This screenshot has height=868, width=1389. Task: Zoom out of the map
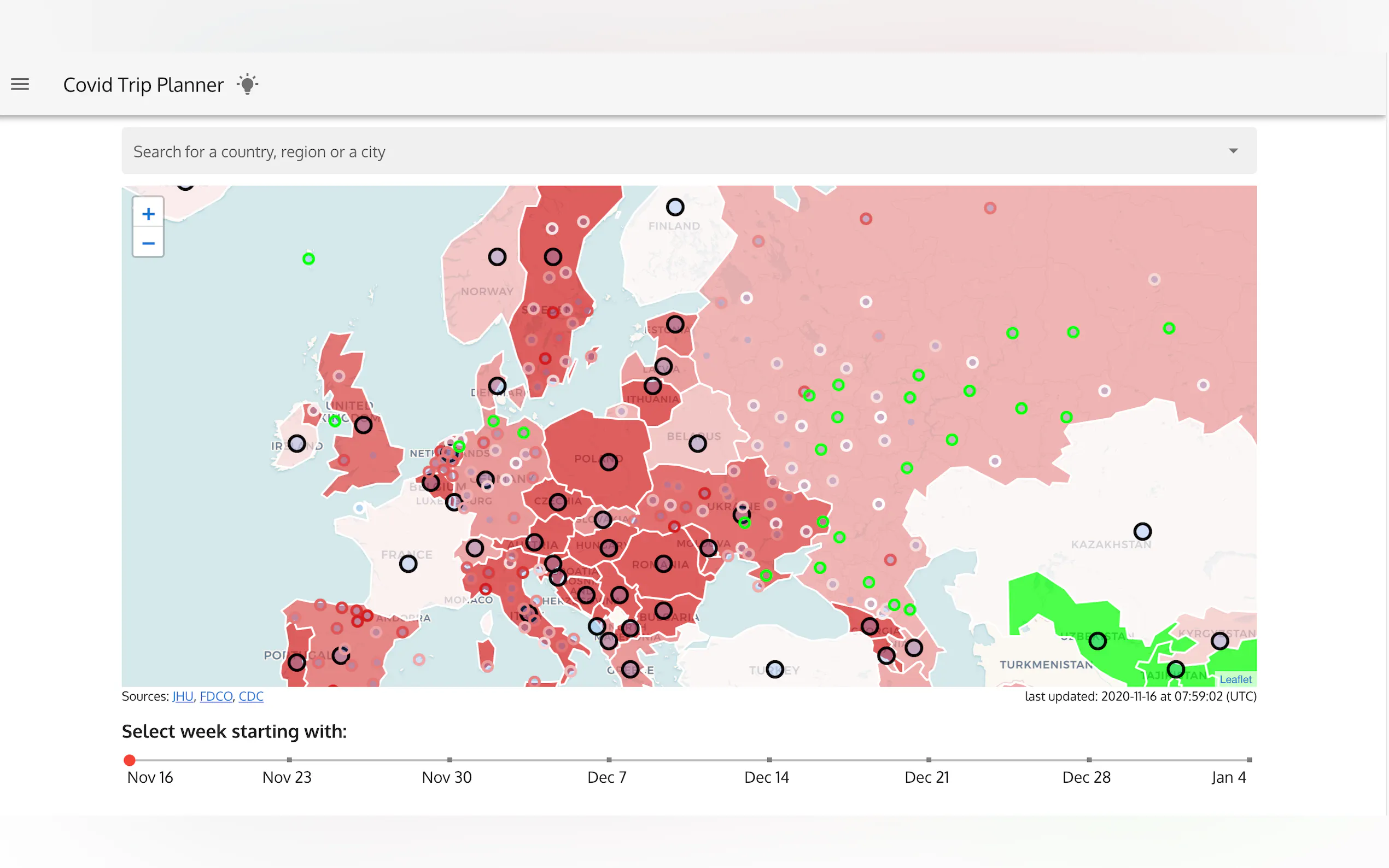click(148, 243)
